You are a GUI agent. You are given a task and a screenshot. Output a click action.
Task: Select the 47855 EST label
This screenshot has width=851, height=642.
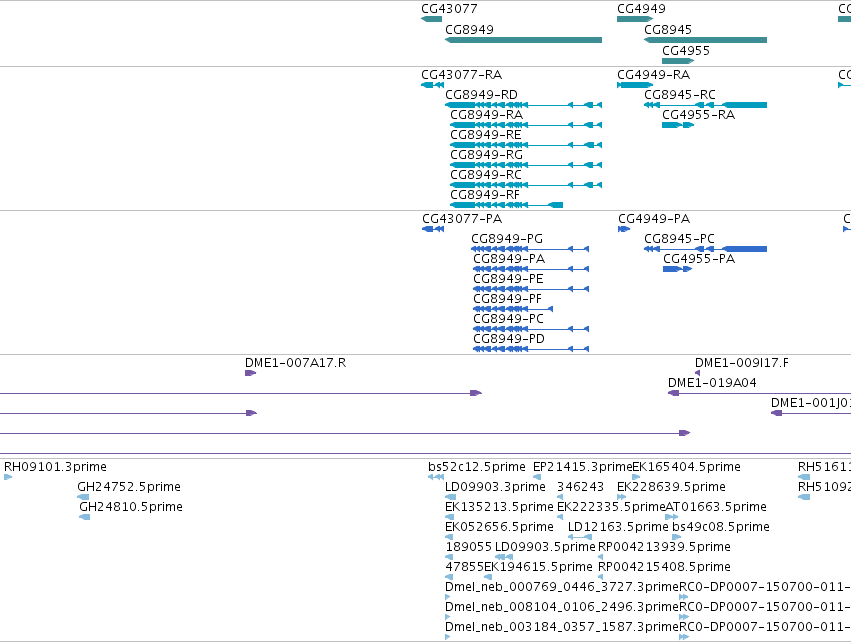point(464,567)
